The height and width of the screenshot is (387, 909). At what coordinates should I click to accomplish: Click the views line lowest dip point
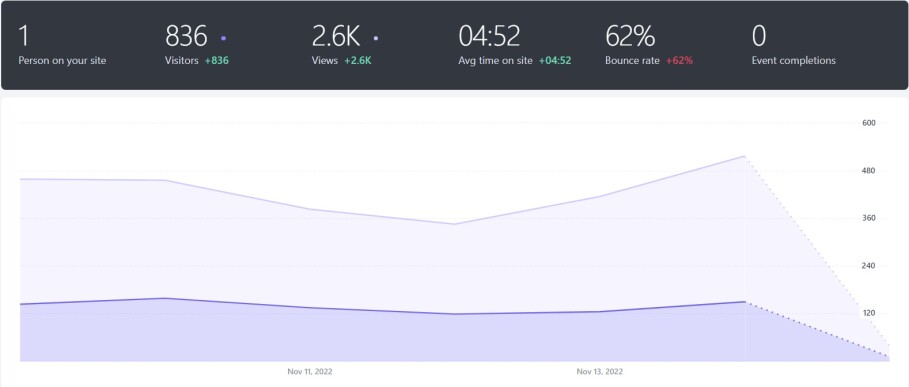(455, 224)
